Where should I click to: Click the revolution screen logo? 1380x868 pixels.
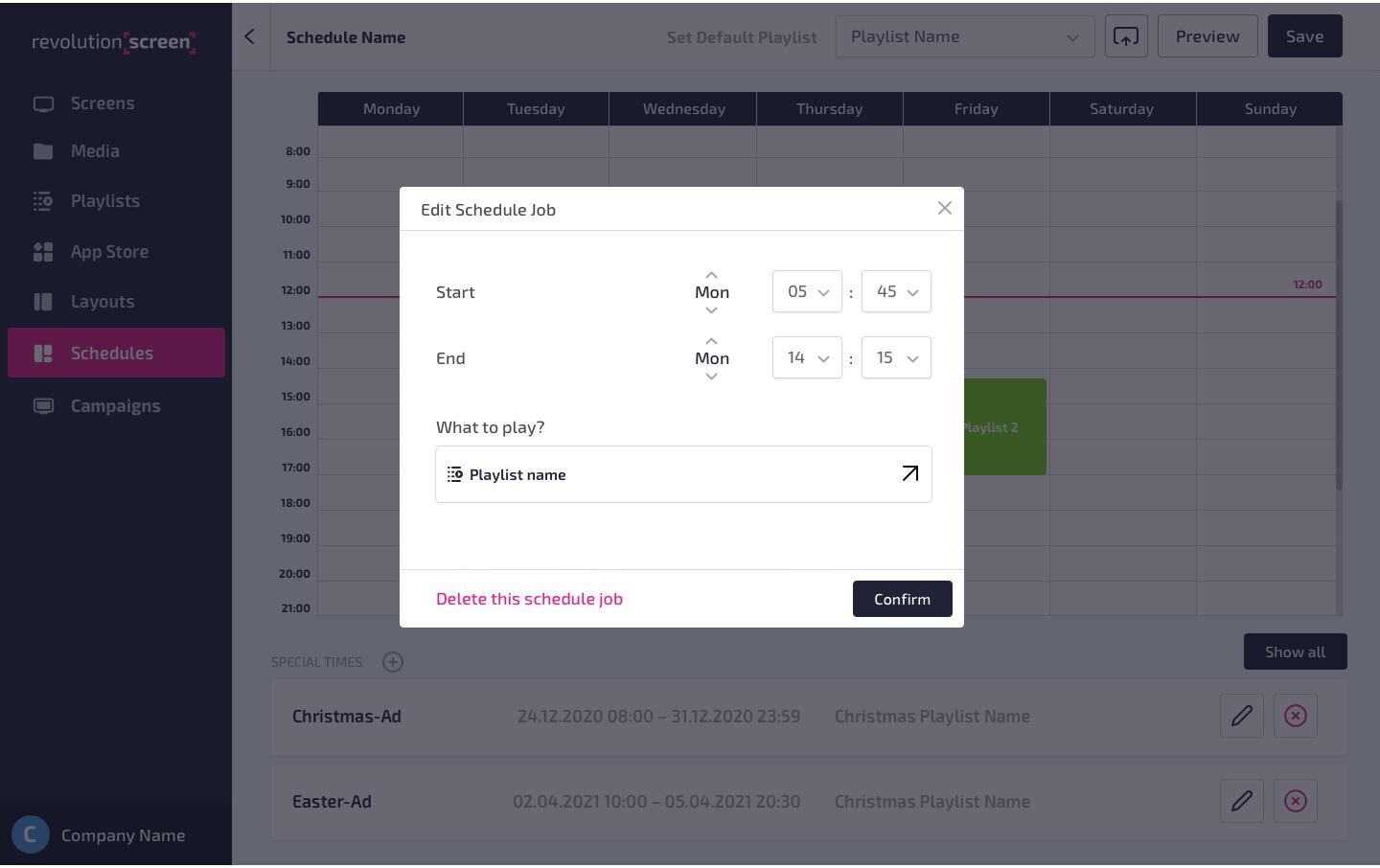(x=113, y=42)
